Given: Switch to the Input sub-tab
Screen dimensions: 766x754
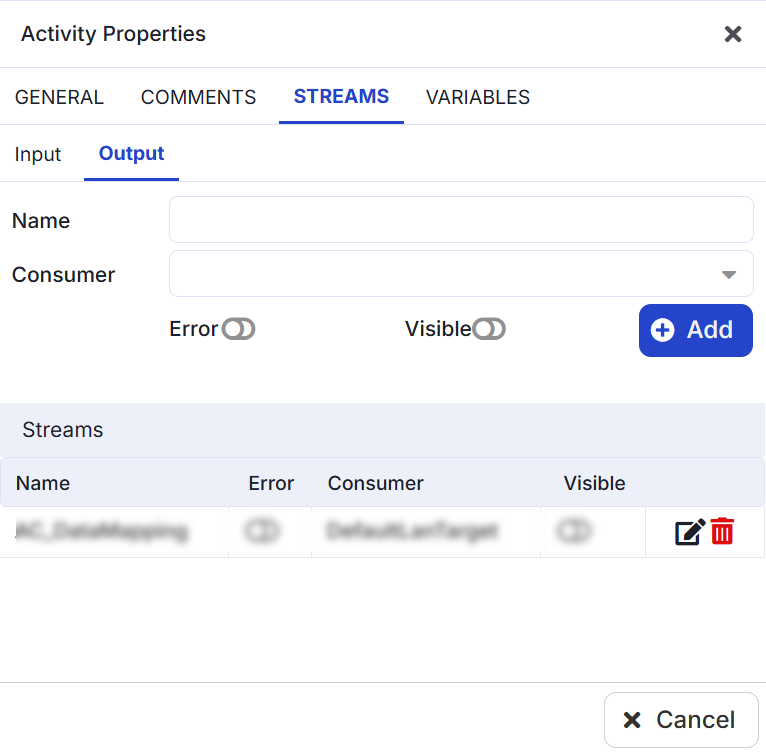Looking at the screenshot, I should point(38,154).
